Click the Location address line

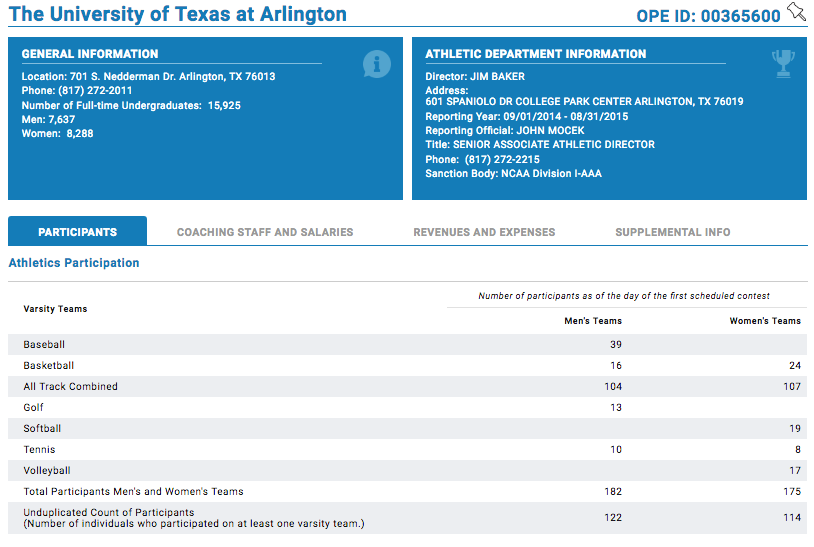tap(148, 76)
